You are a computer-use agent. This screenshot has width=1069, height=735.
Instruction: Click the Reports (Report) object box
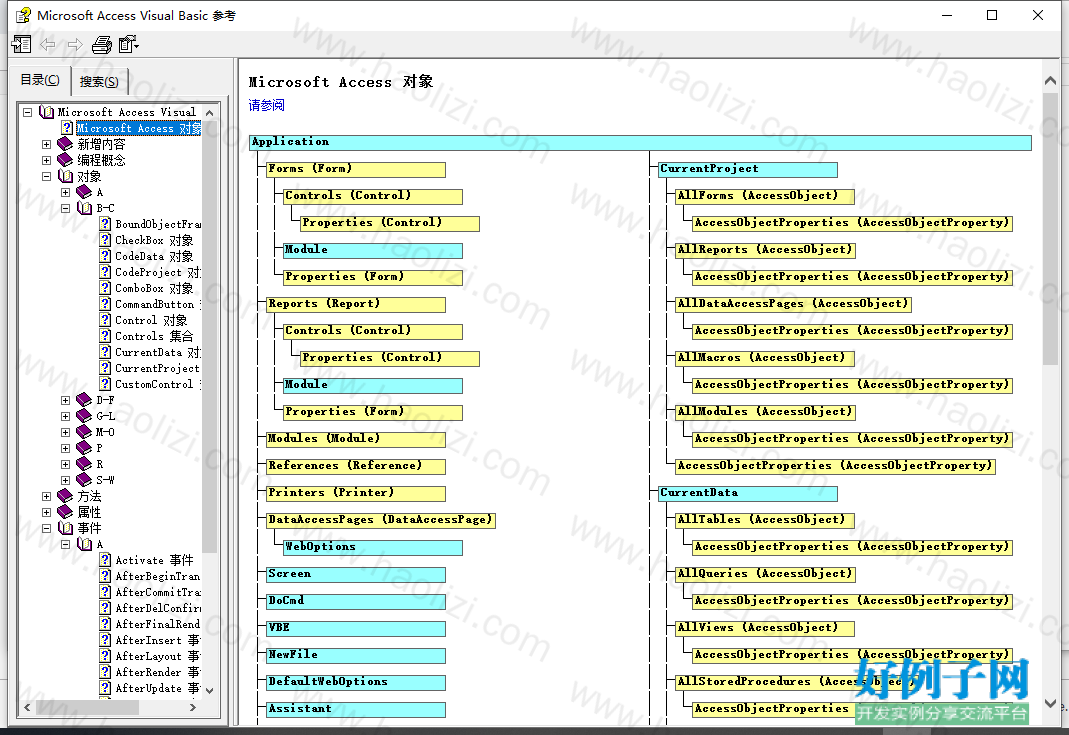(x=356, y=304)
